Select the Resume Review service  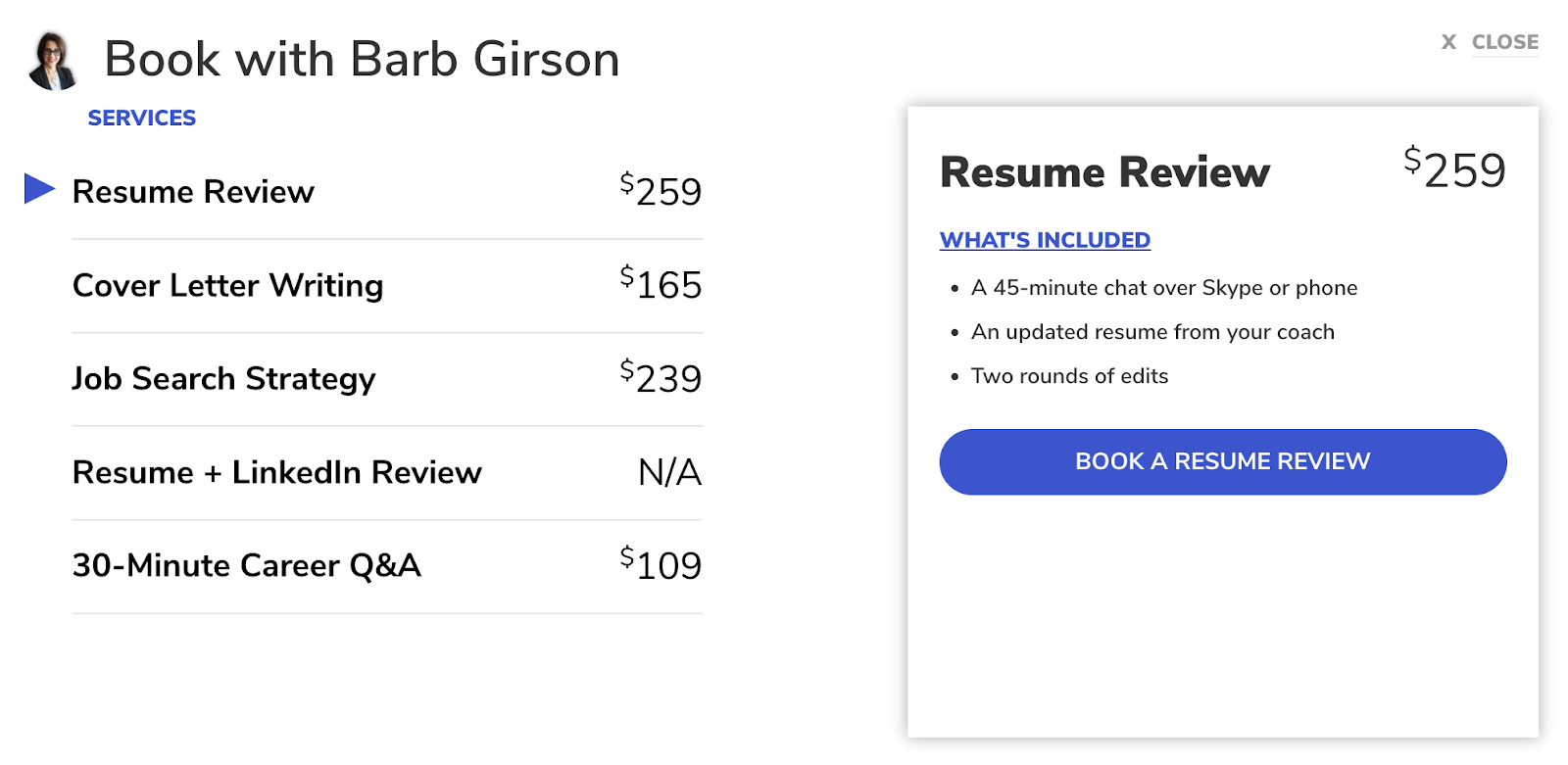click(387, 192)
